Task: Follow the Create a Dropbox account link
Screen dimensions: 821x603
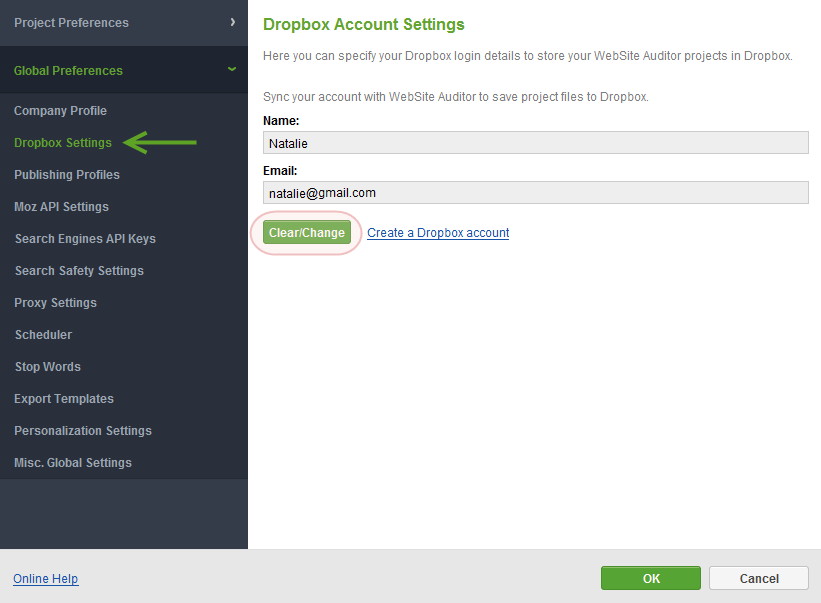Action: (x=438, y=233)
